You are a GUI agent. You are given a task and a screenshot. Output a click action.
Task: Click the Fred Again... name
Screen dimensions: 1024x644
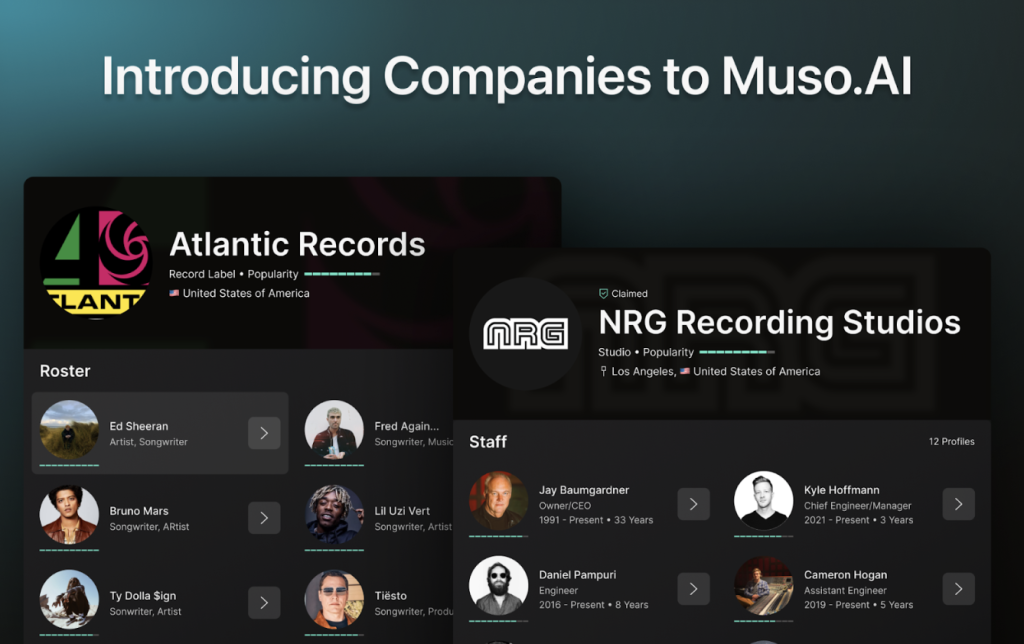tap(407, 426)
